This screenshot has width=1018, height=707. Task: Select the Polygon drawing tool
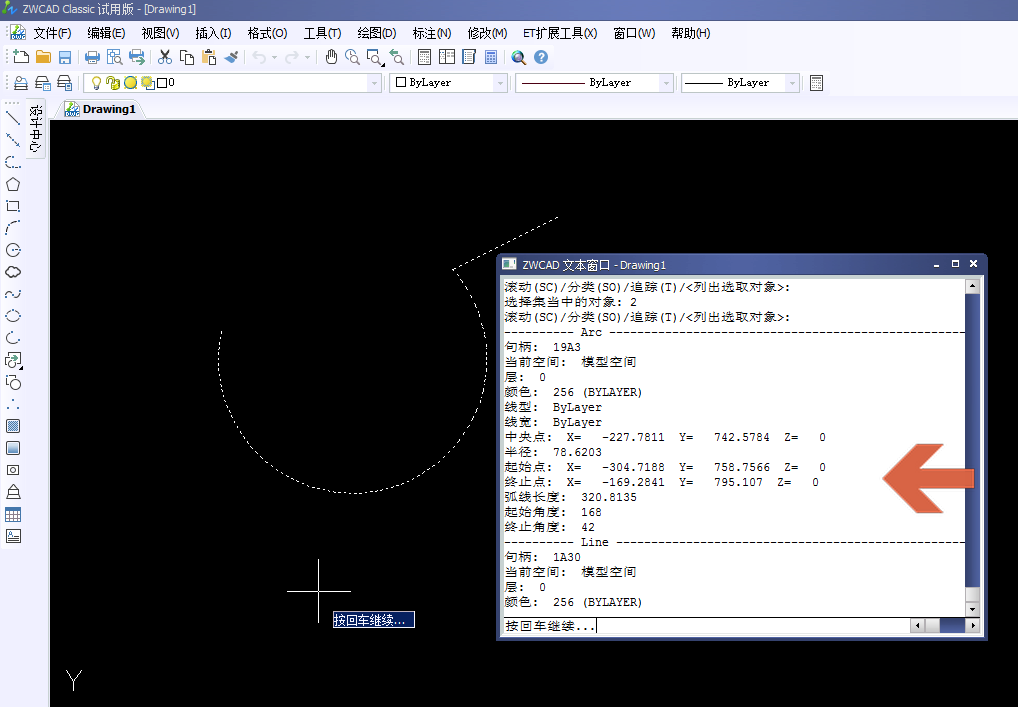coord(13,185)
